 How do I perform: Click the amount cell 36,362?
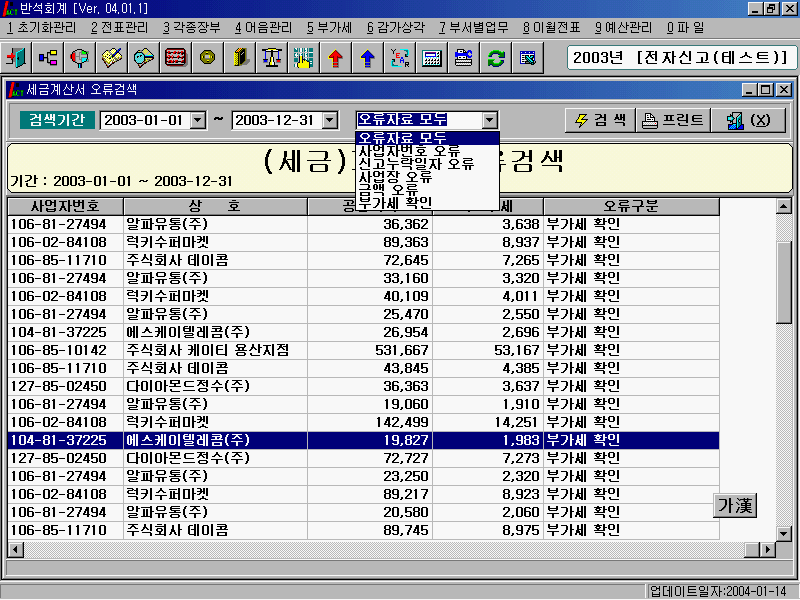[x=370, y=224]
